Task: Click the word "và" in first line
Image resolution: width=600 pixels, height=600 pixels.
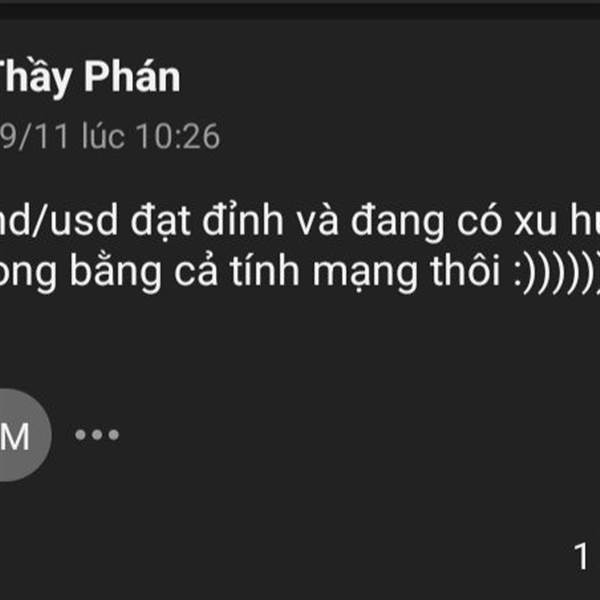Action: point(317,221)
